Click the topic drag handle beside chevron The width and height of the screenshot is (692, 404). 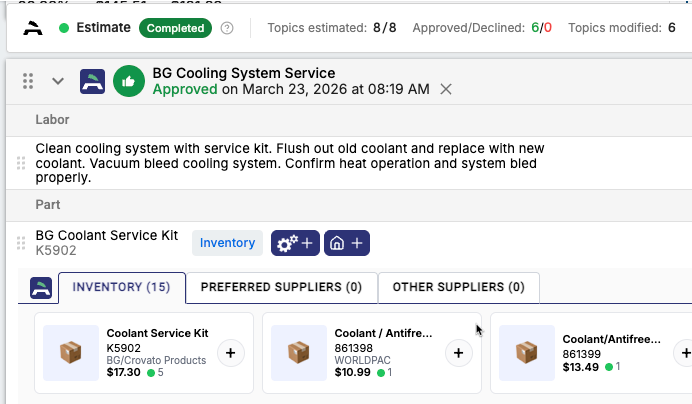[x=29, y=81]
